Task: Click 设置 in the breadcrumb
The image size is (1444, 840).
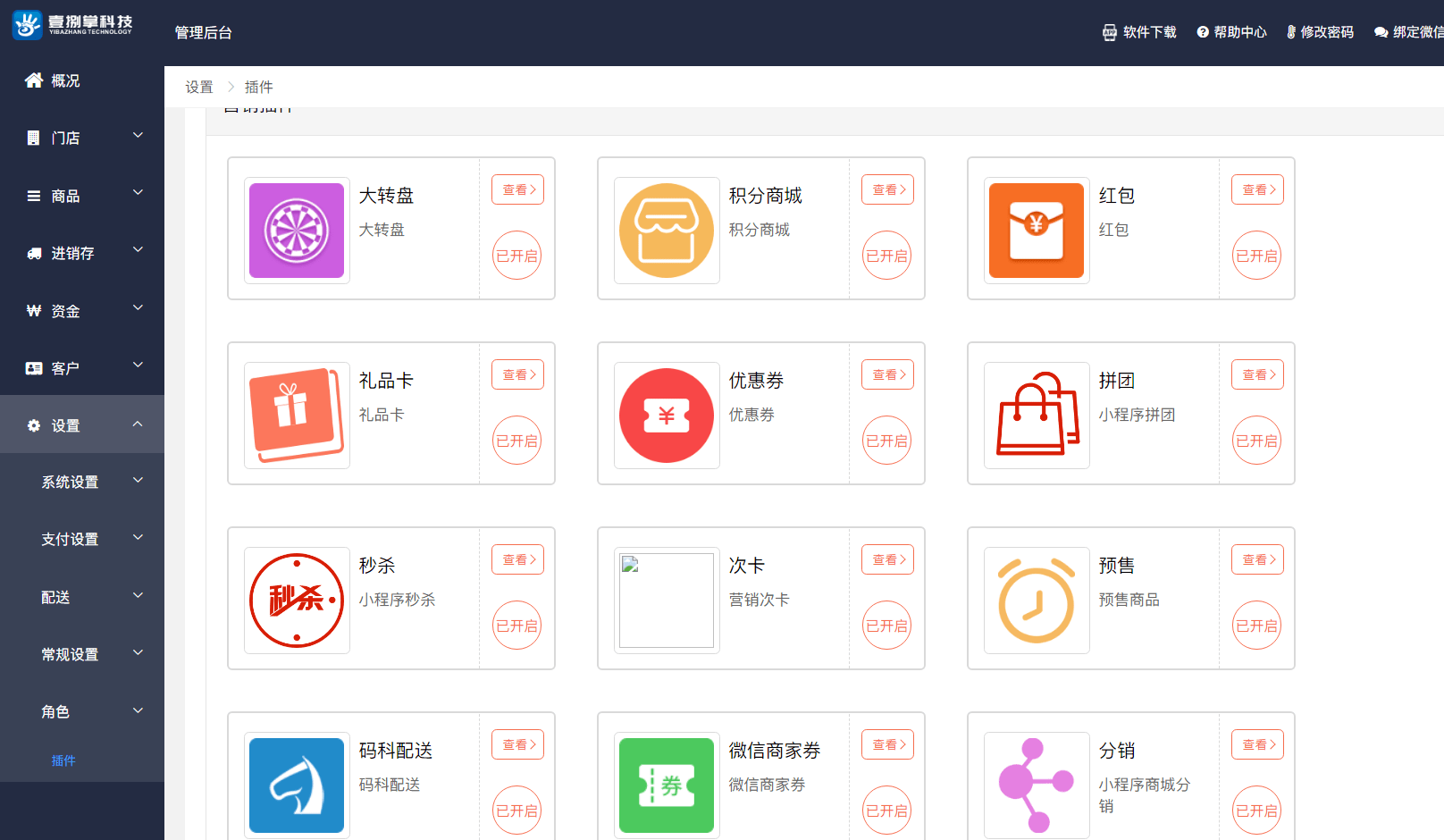Action: pyautogui.click(x=199, y=87)
